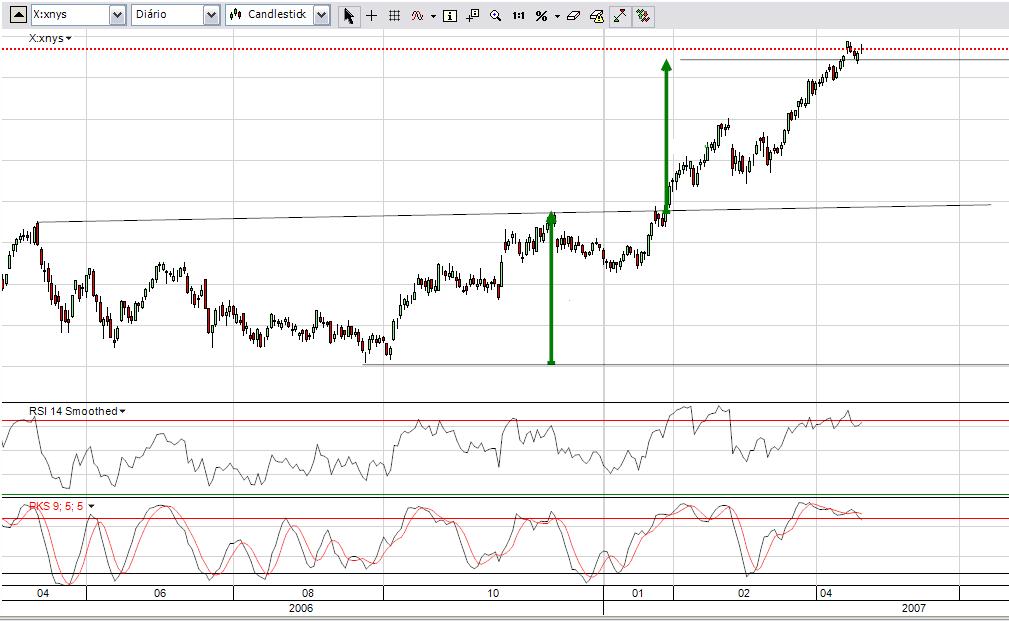Open the symbol X:xnys dropdown arrow
Screen dimensions: 1009x621
[117, 15]
